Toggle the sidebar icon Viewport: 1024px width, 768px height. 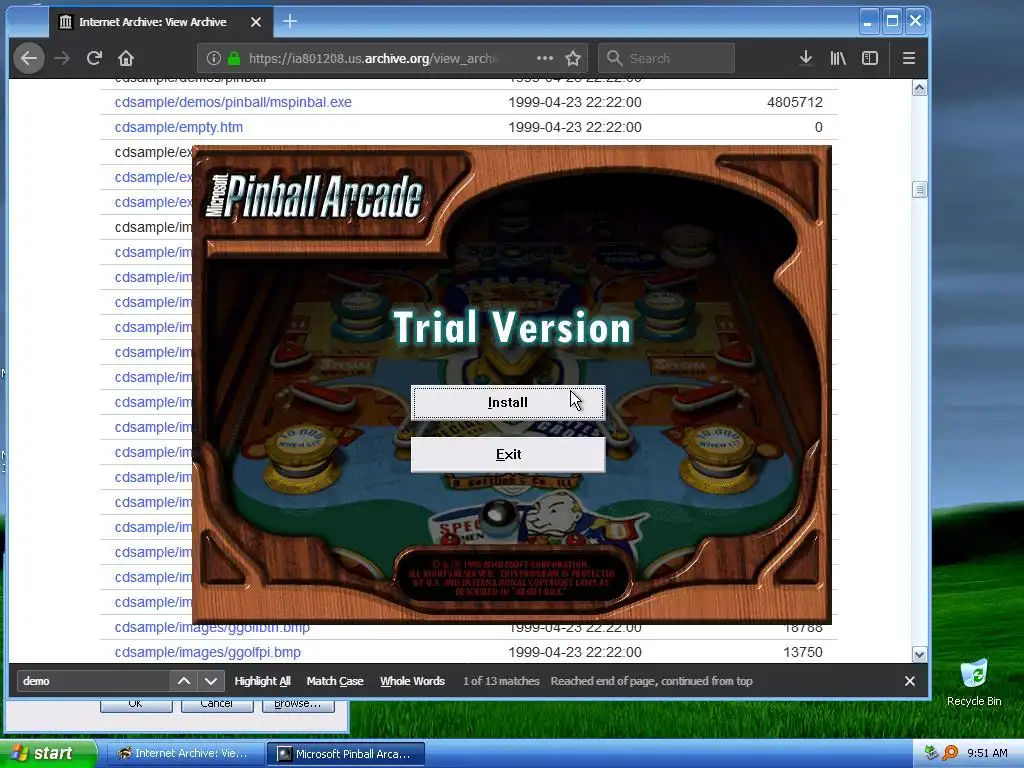point(870,58)
